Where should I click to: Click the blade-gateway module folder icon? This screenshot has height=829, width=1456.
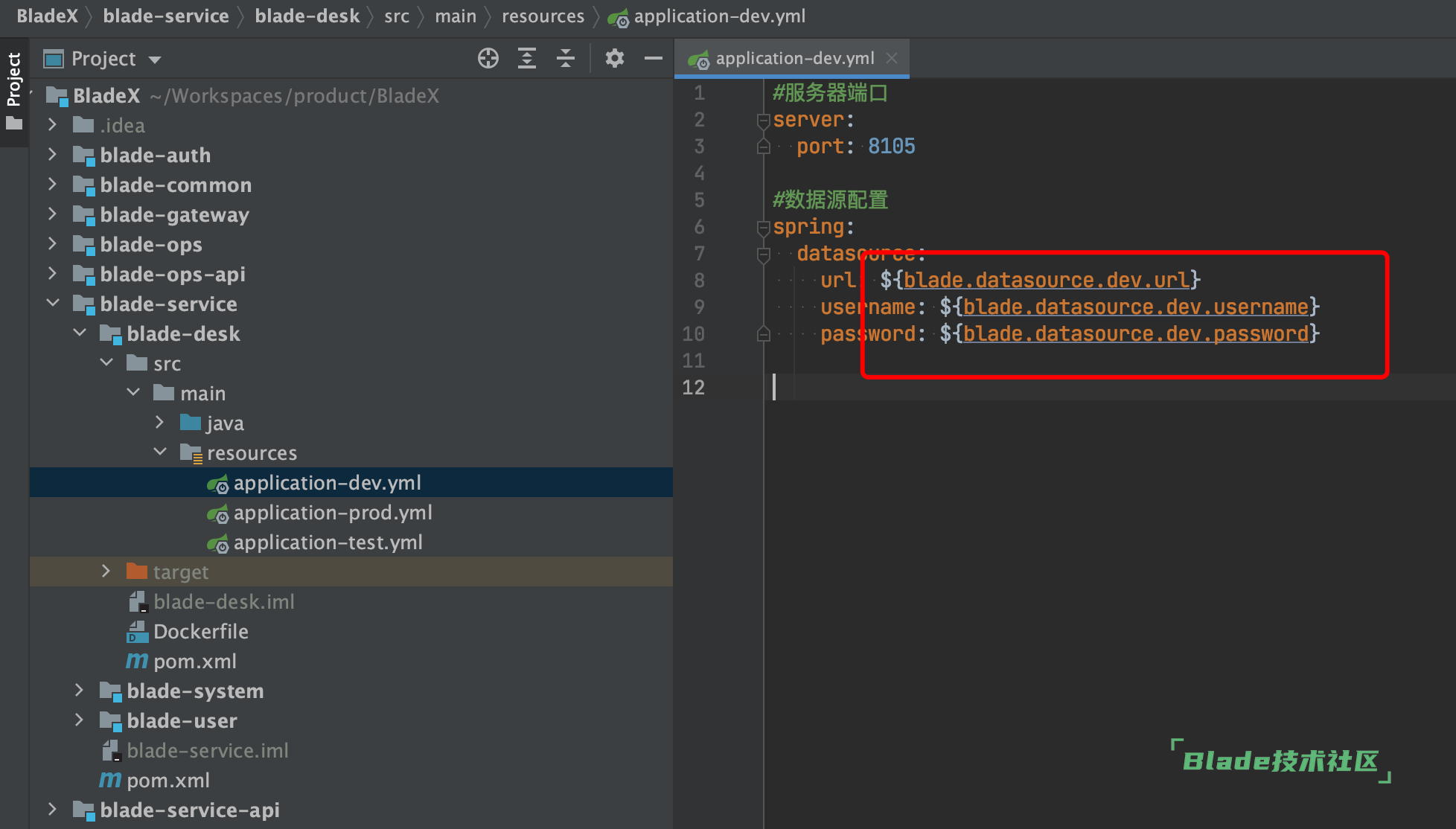83,215
